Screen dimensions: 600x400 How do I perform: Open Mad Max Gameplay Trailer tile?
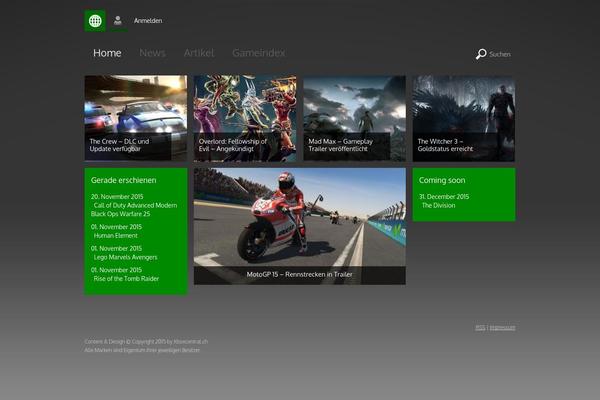coord(354,118)
